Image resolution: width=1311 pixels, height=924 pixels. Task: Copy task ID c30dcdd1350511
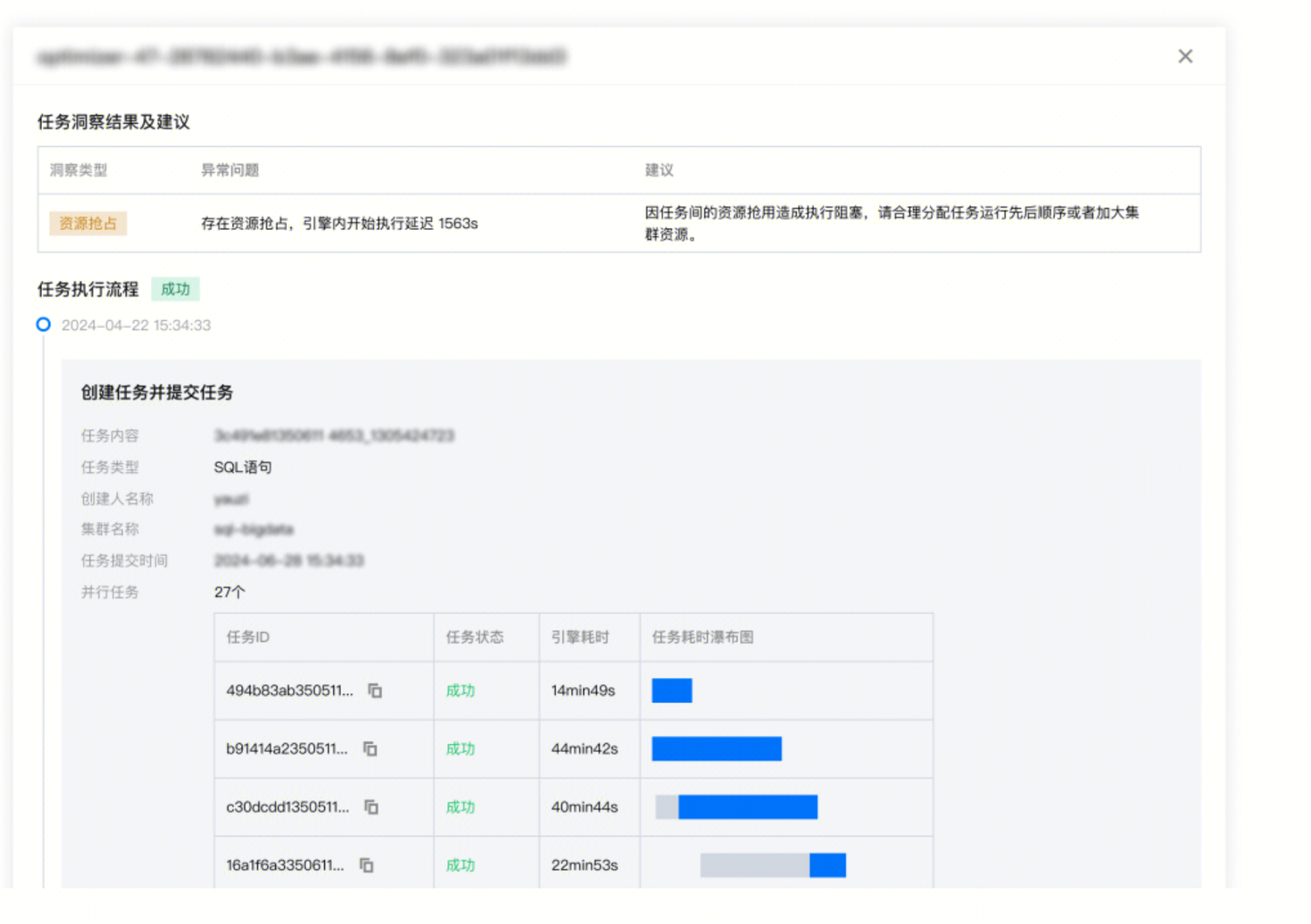point(371,807)
